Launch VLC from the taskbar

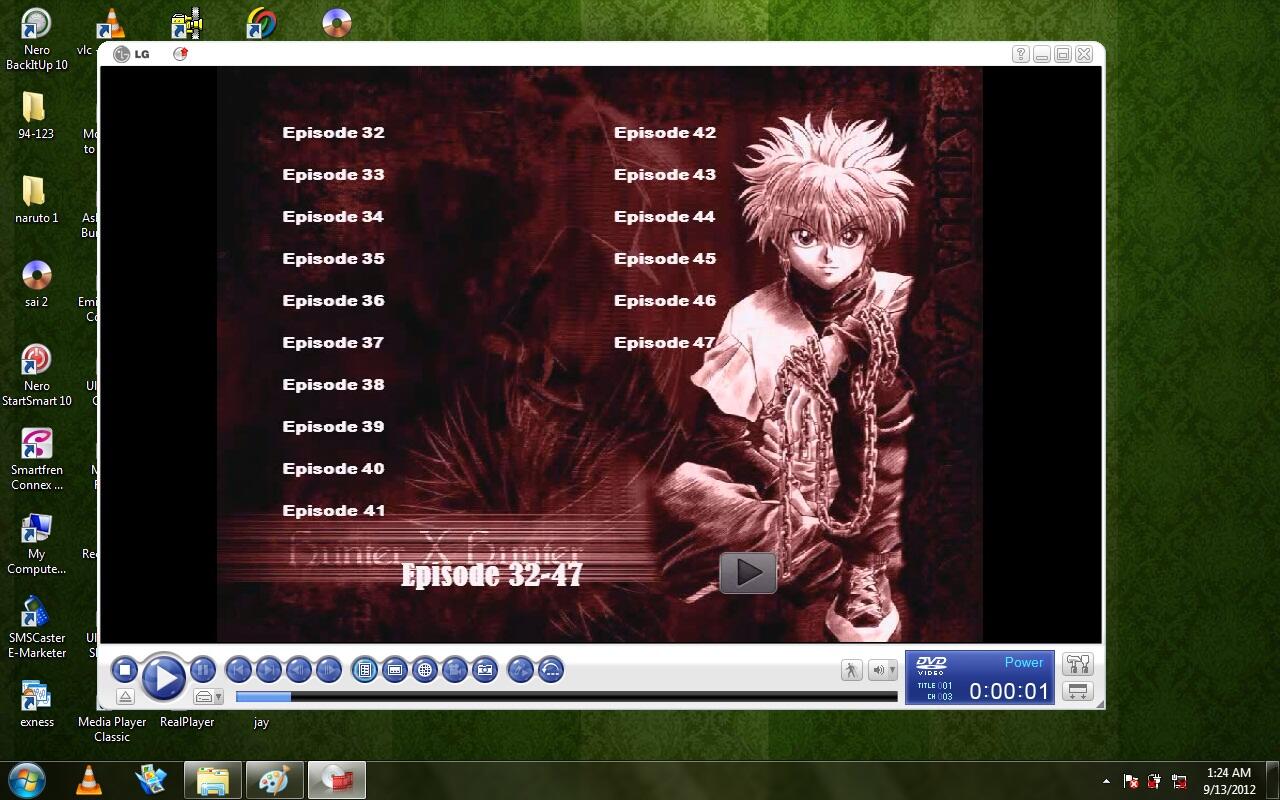pyautogui.click(x=89, y=780)
